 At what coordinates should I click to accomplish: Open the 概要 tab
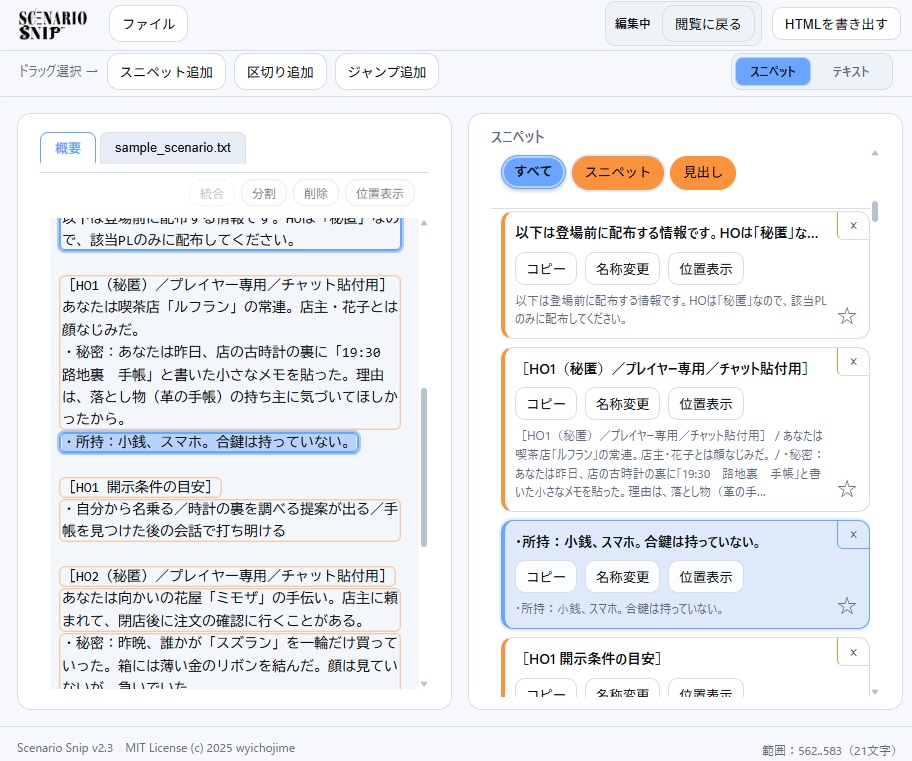point(68,148)
